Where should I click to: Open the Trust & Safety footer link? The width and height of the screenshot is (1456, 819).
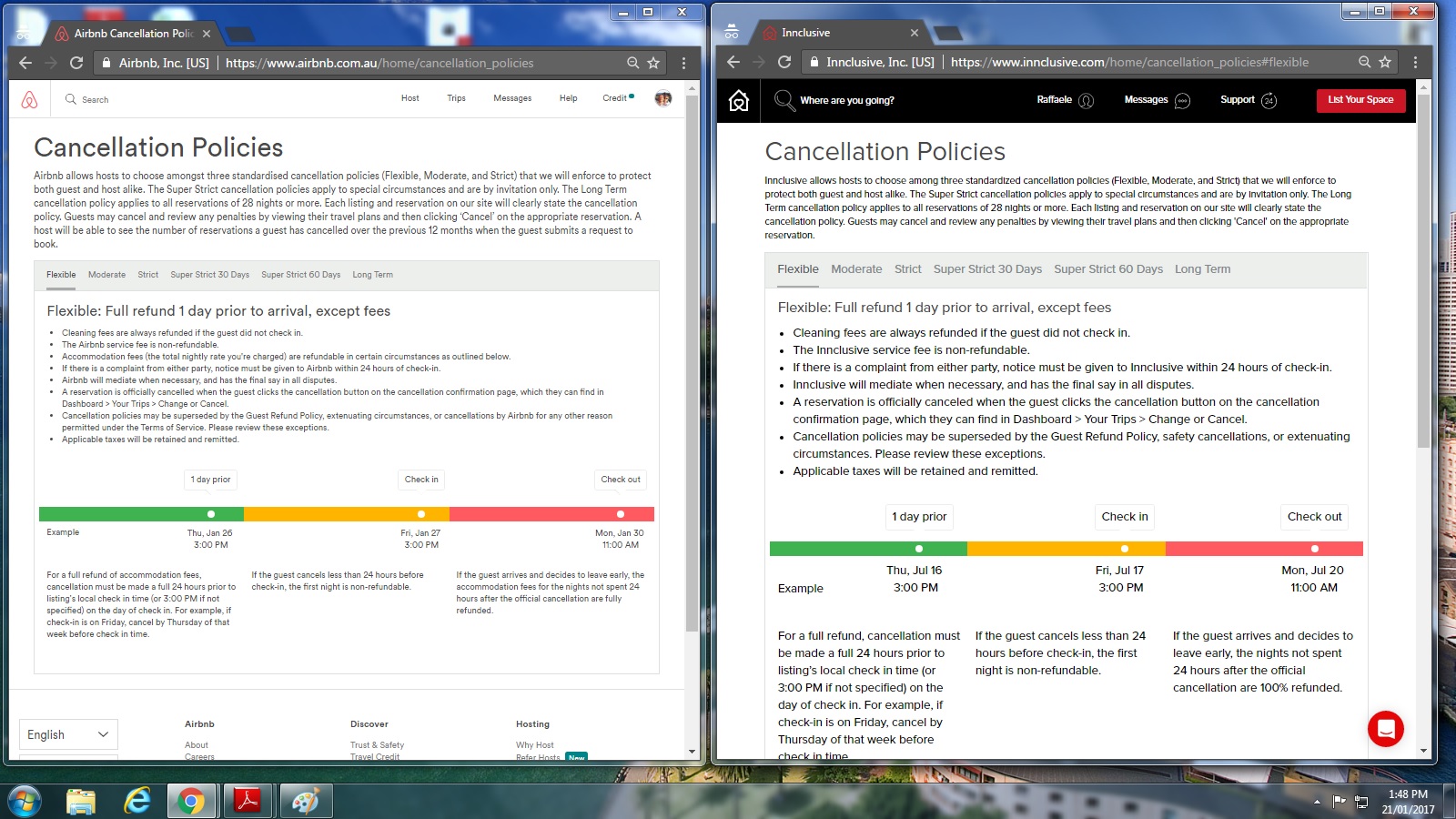click(x=377, y=744)
